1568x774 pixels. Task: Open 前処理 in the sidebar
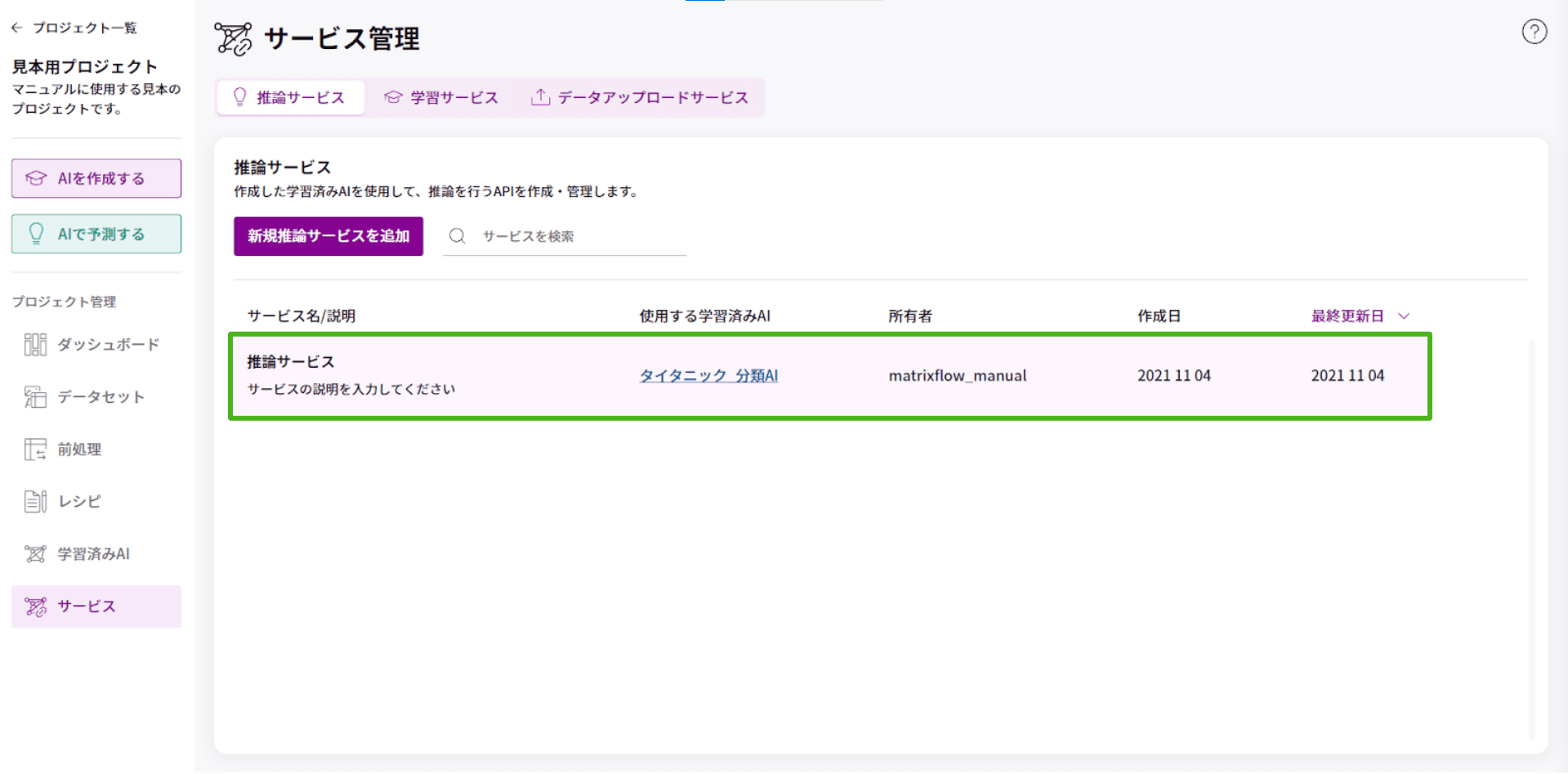96,449
